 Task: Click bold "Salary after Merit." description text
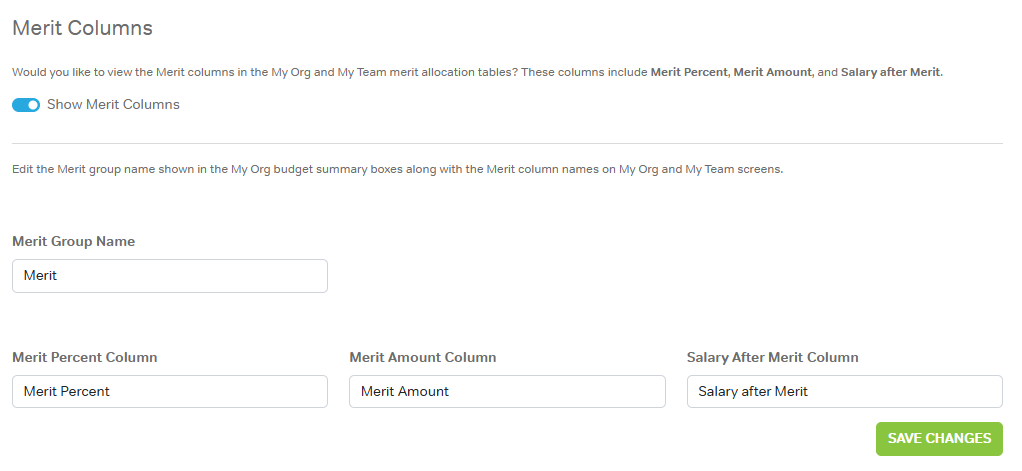click(891, 73)
